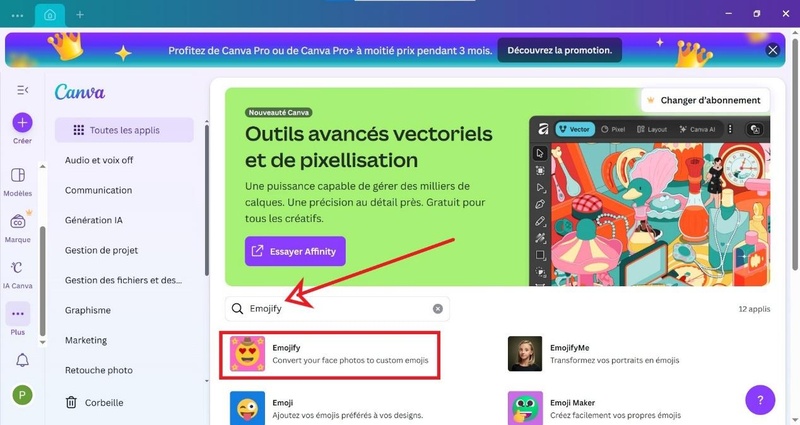Open the notifications bell
800x425 pixels.
(x=22, y=360)
